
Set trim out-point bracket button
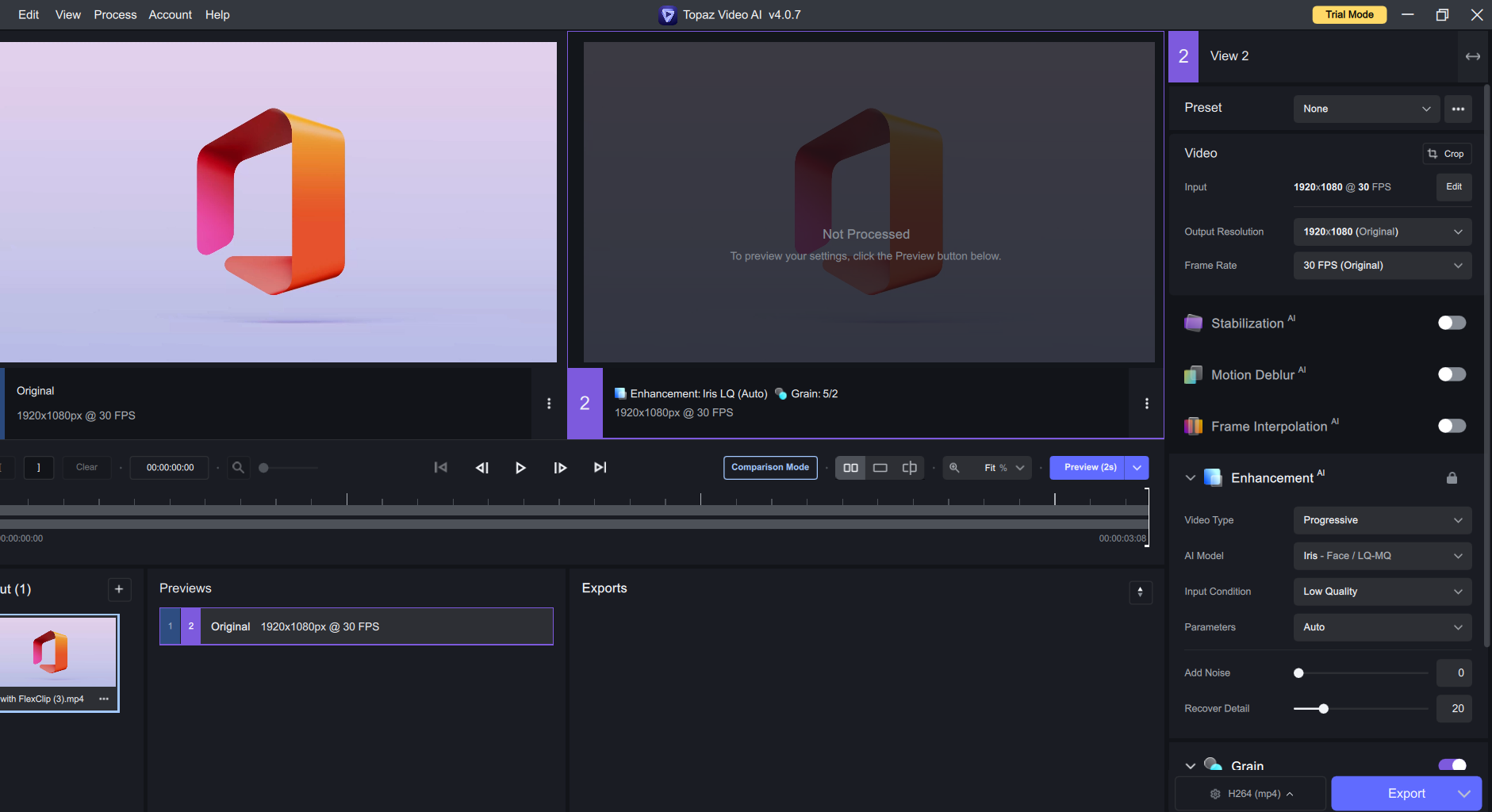point(38,468)
